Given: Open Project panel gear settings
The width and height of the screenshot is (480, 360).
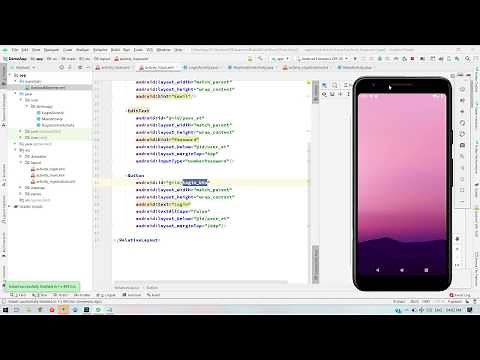Looking at the screenshot, I should pos(80,68).
